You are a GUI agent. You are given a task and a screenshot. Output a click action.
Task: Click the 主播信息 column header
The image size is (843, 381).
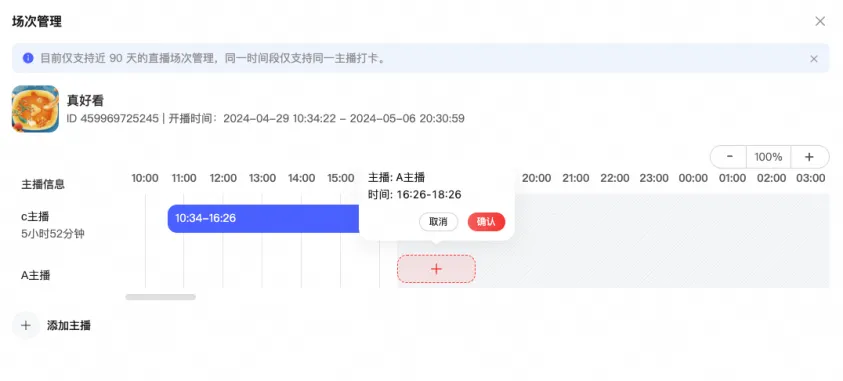click(43, 184)
